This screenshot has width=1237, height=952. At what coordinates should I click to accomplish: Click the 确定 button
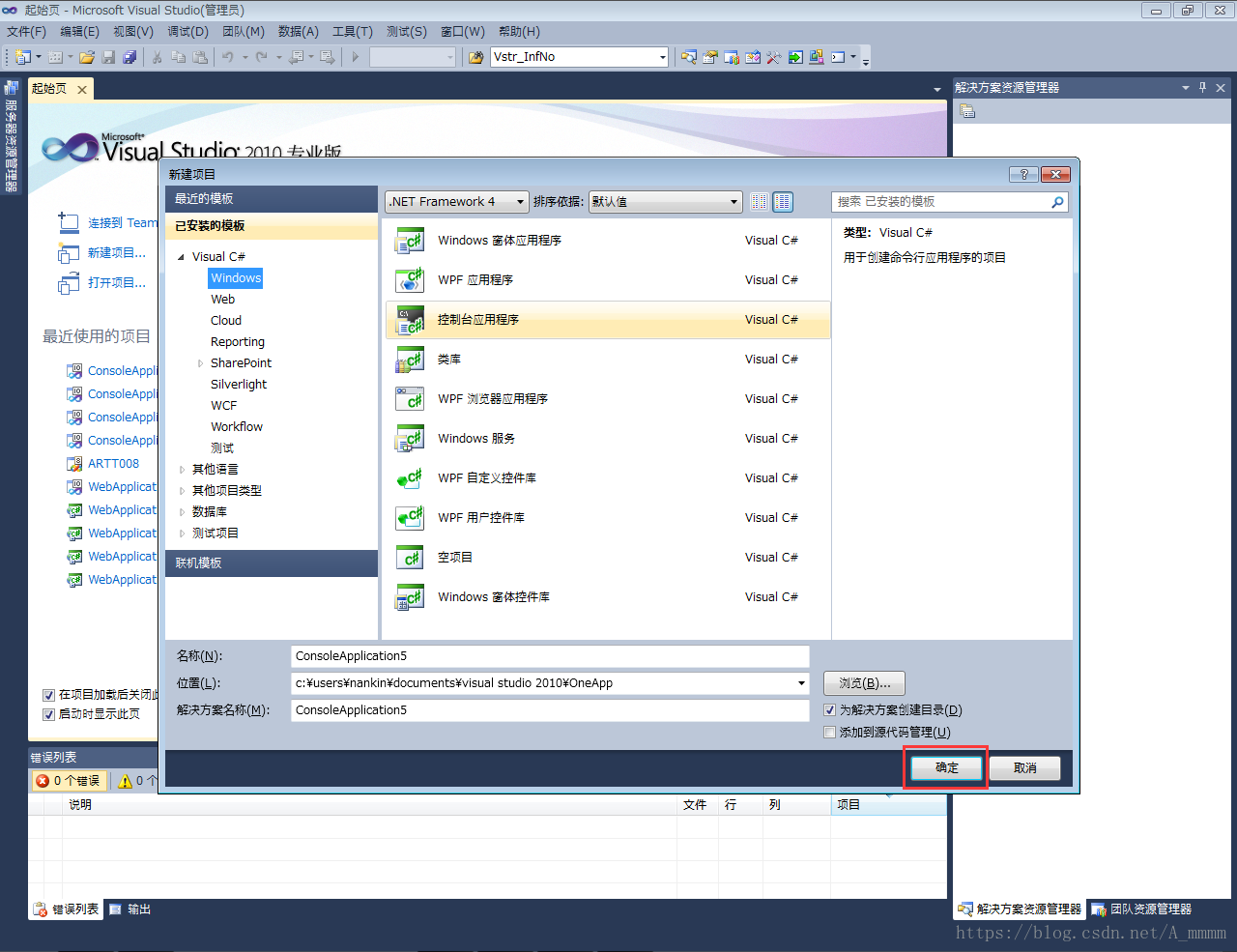(x=946, y=767)
